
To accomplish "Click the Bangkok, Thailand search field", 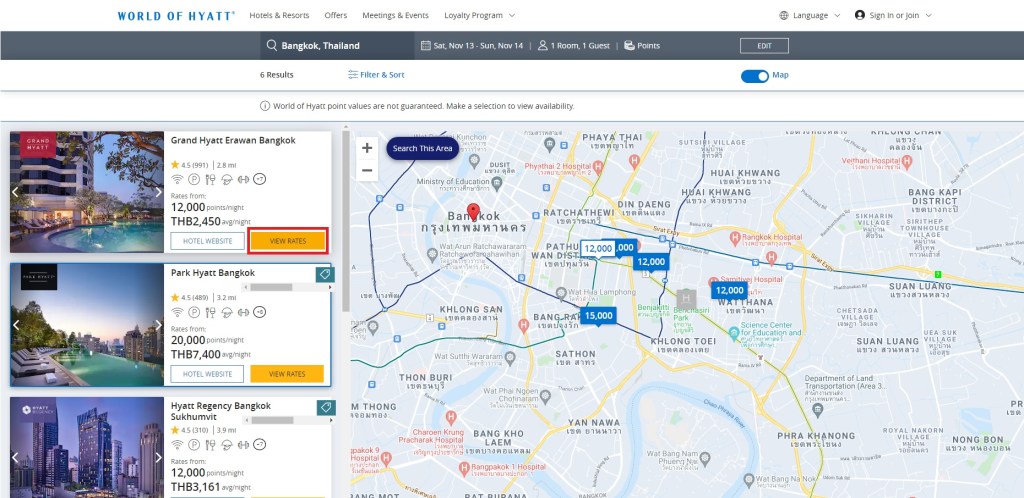I will [337, 46].
